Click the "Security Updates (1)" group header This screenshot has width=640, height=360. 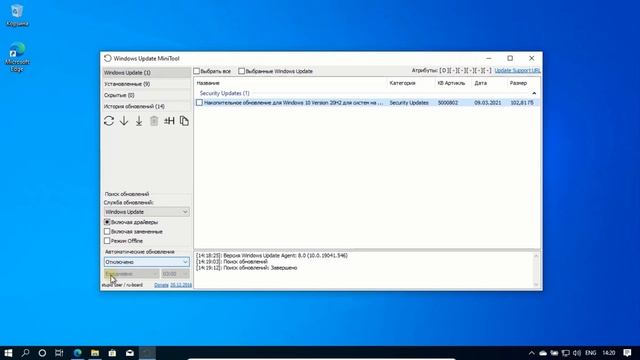pos(224,93)
